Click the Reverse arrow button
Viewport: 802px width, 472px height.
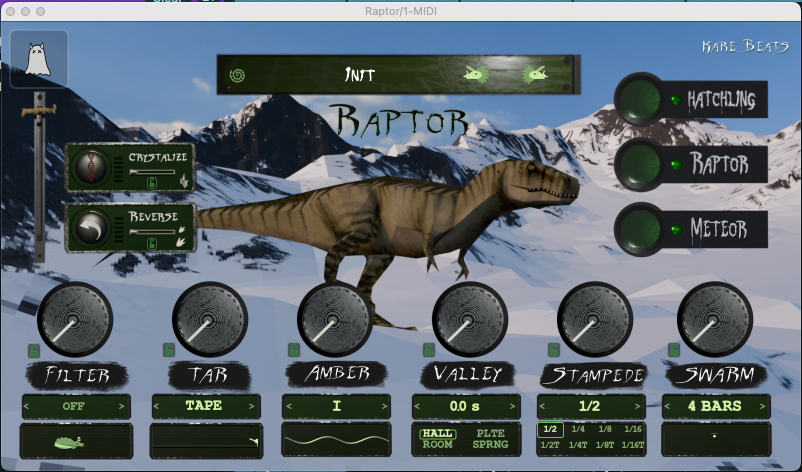(x=92, y=228)
